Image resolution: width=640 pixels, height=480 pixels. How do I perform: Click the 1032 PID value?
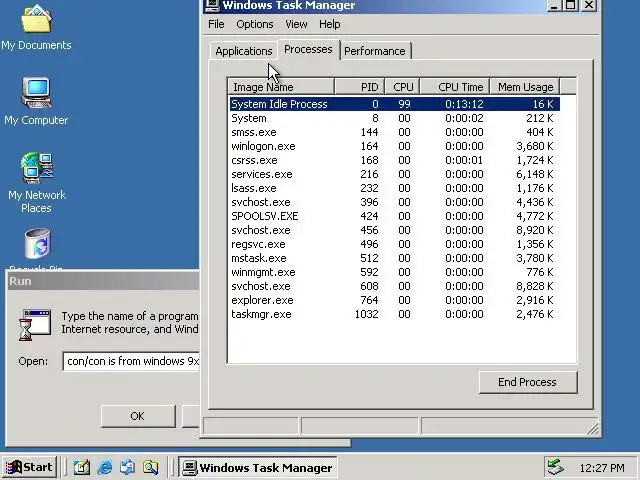click(x=367, y=314)
